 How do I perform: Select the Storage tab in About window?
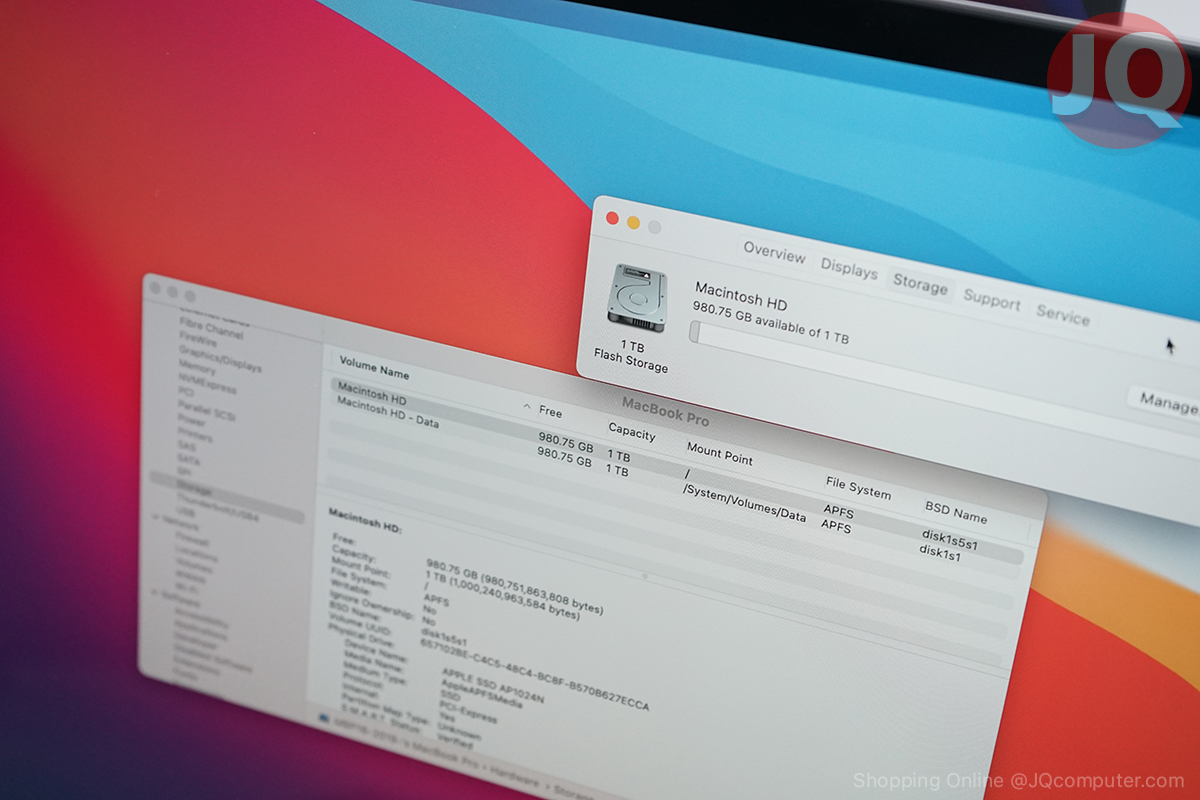coord(920,285)
